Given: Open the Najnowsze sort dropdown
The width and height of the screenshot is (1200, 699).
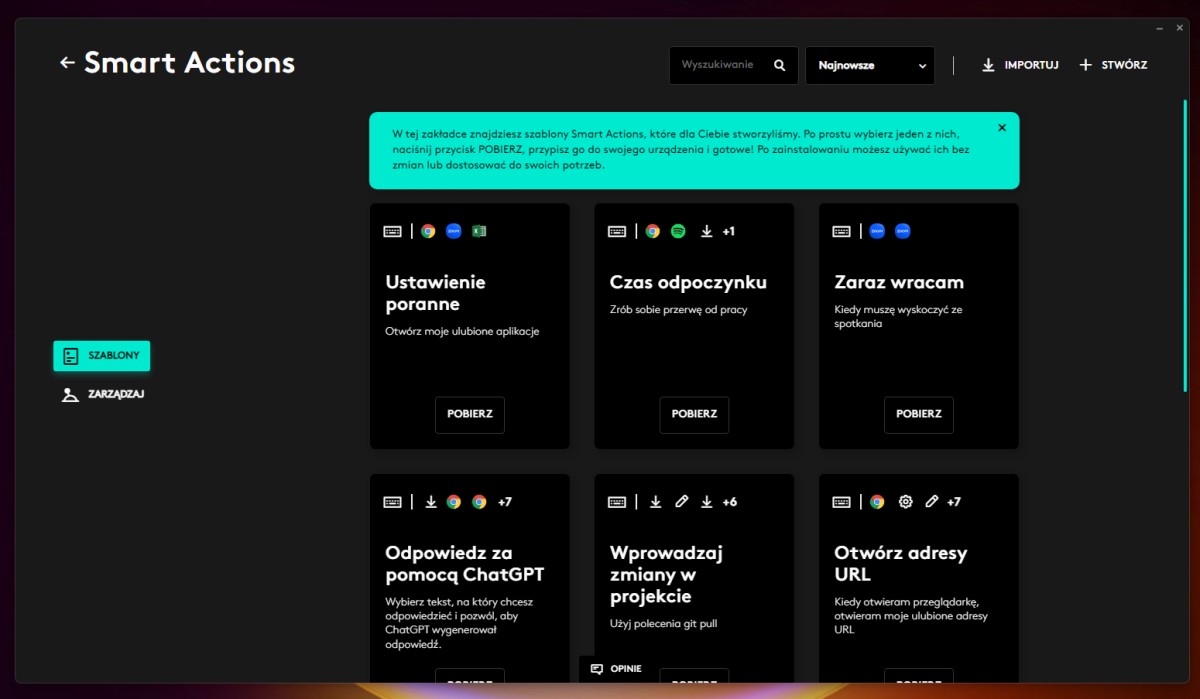Looking at the screenshot, I should tap(870, 66).
